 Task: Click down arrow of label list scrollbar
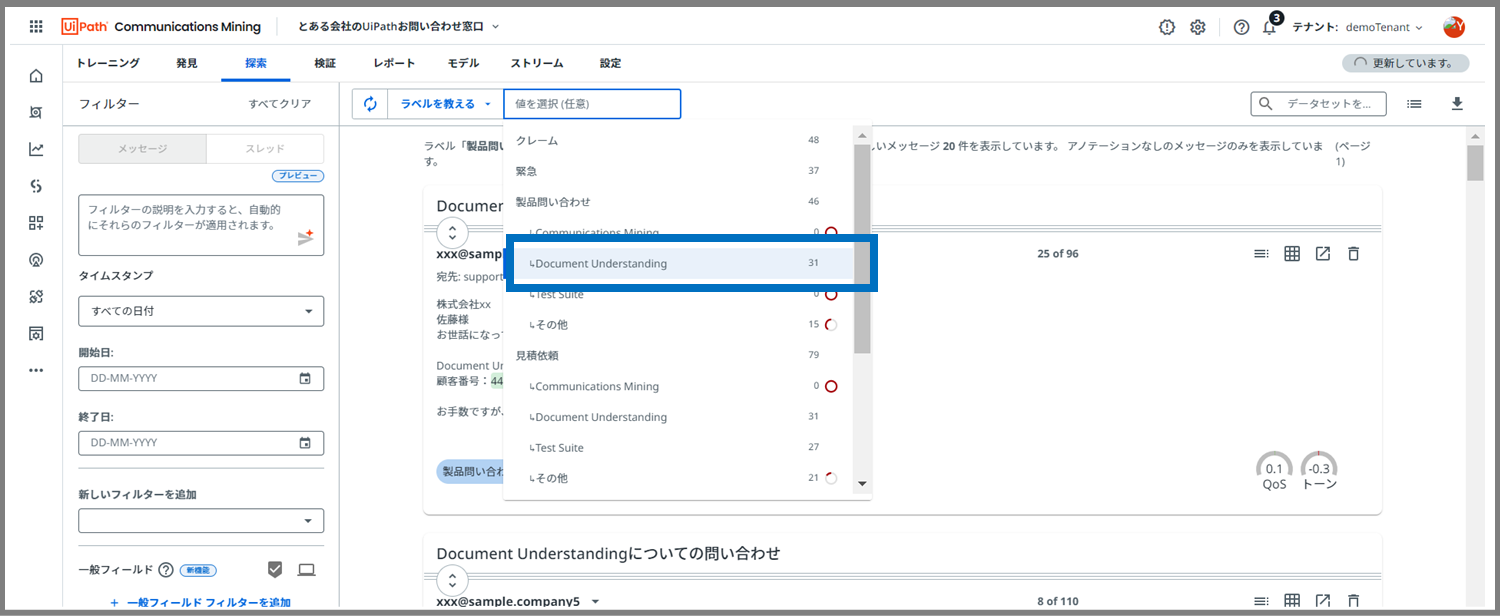coord(863,484)
